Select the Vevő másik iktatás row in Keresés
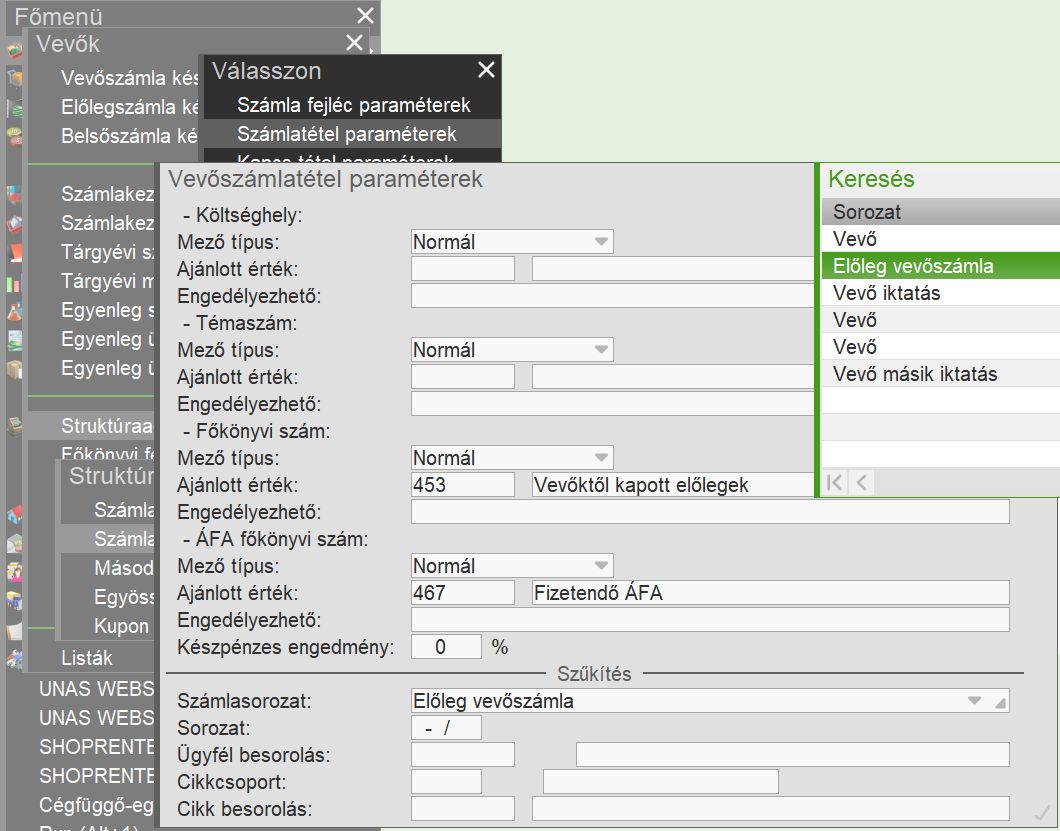 click(x=941, y=374)
